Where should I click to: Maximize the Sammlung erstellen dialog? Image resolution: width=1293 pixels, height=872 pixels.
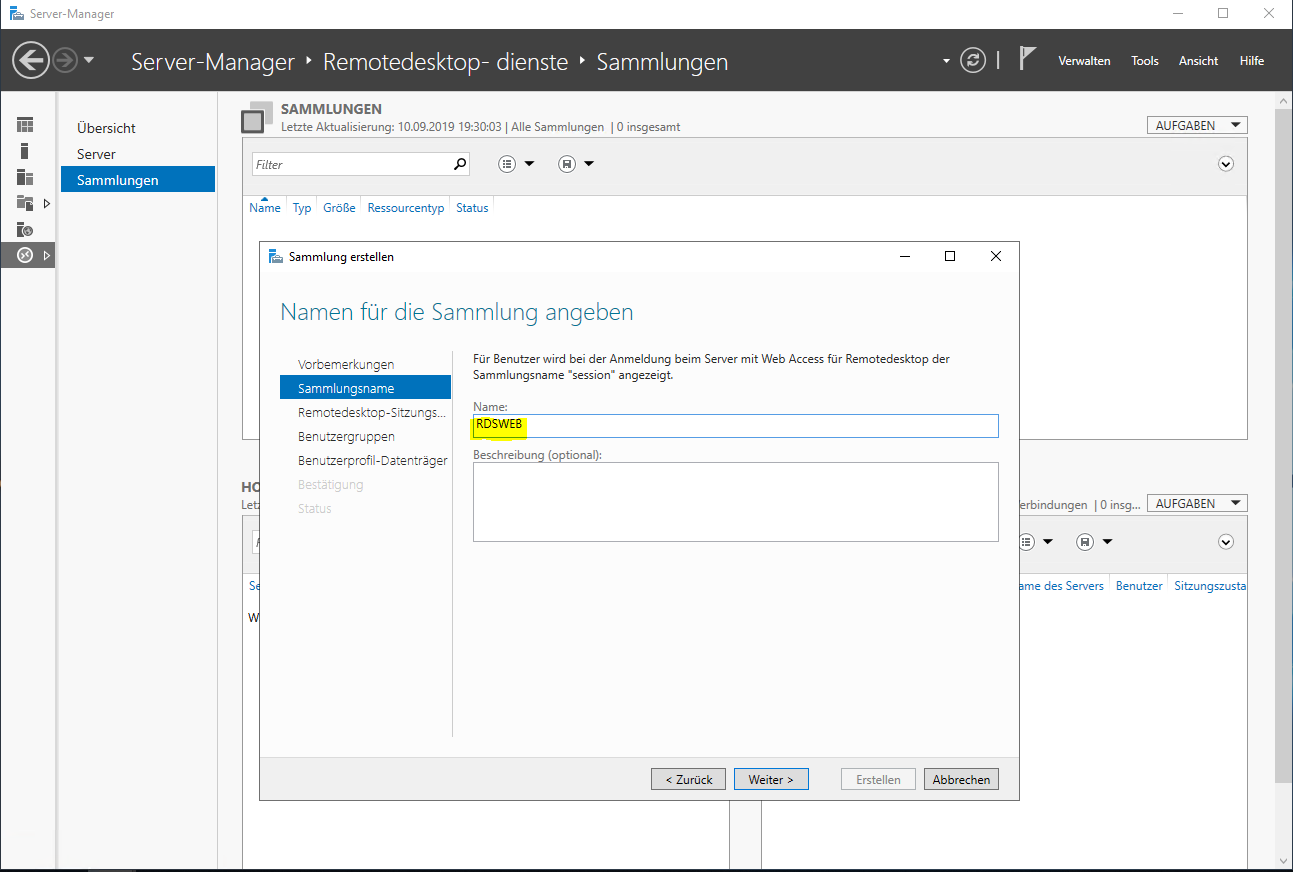click(950, 256)
